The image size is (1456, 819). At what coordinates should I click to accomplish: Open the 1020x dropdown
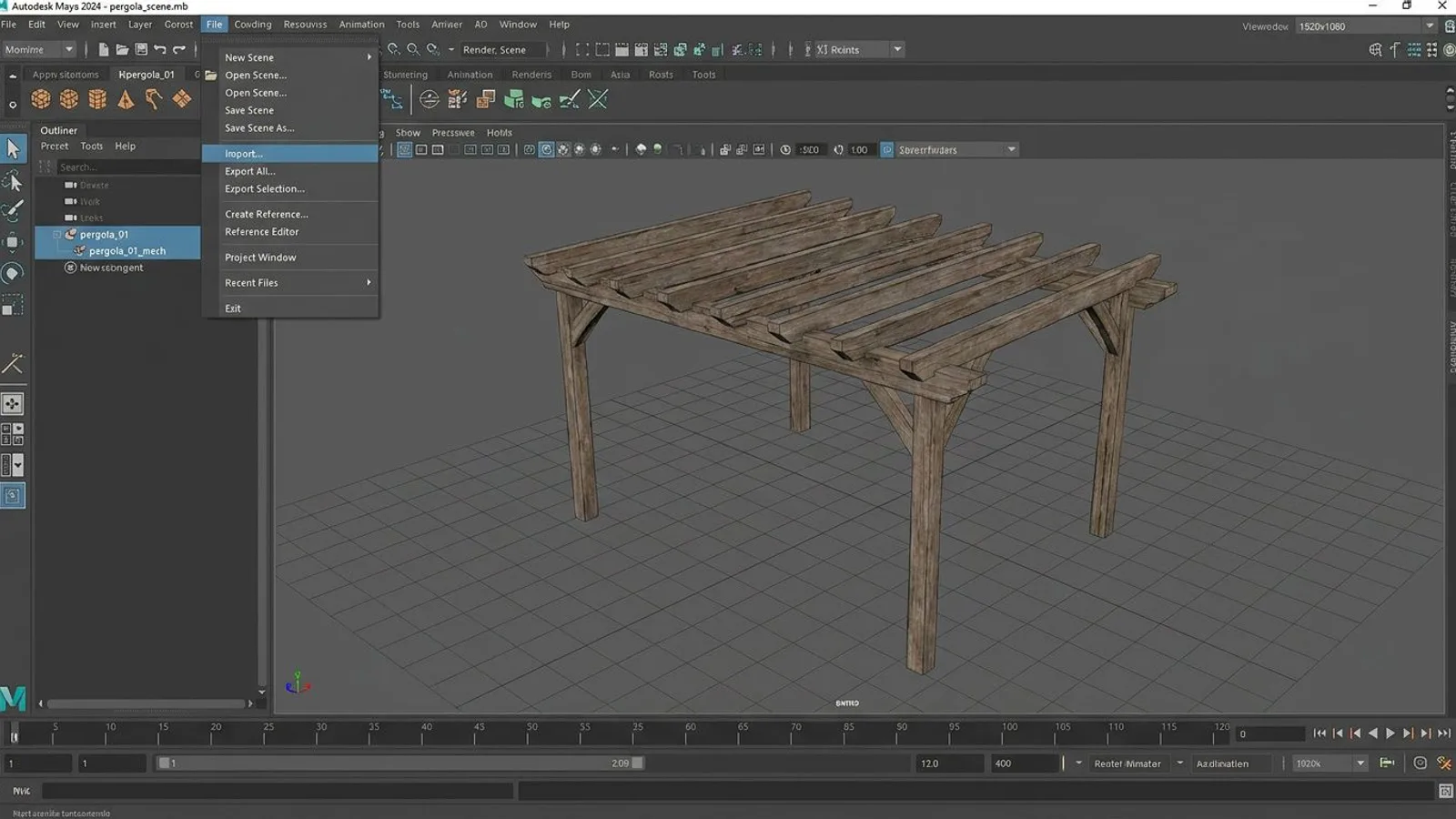tap(1330, 763)
